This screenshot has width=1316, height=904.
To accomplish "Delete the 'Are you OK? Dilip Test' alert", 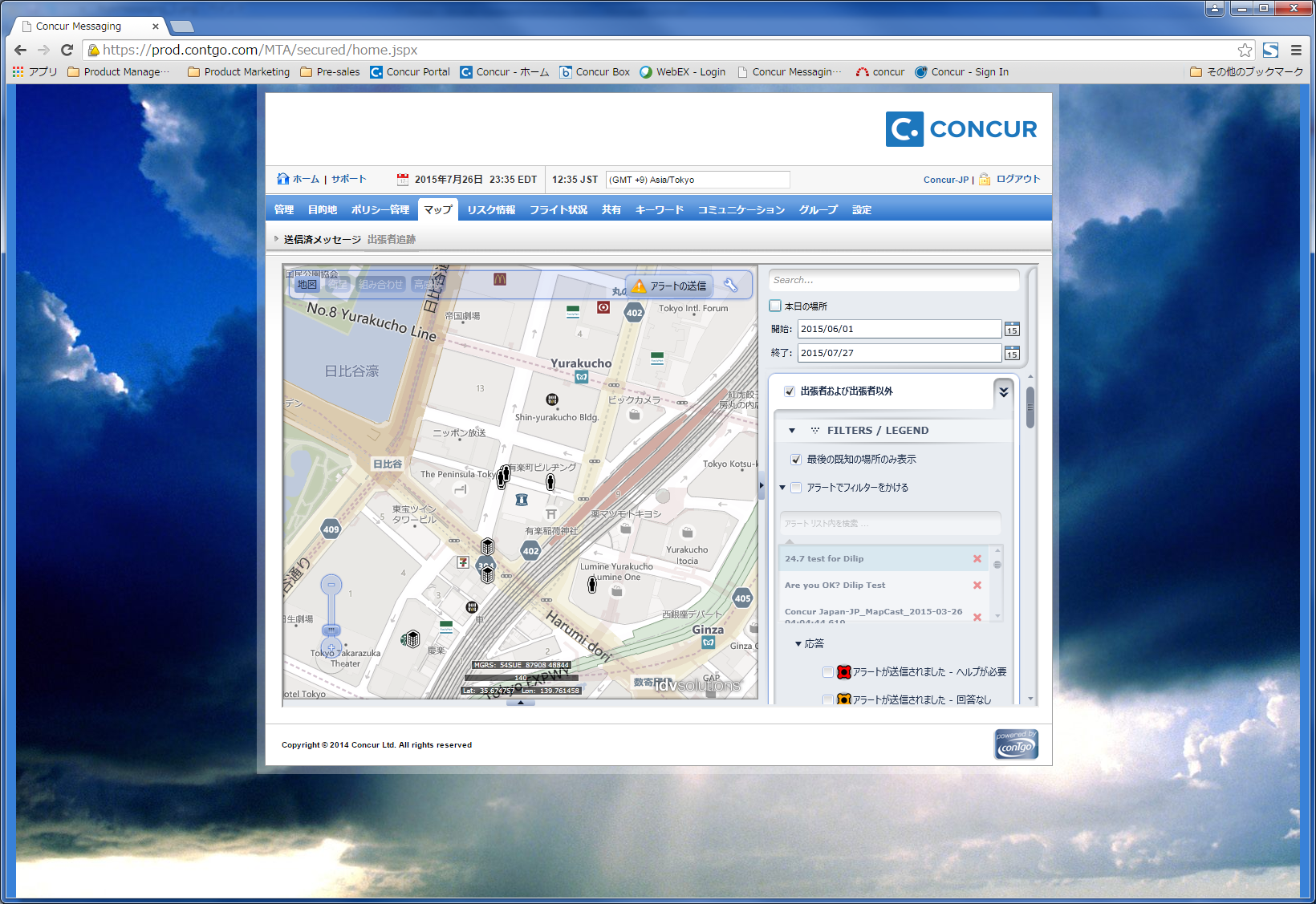I will [x=977, y=586].
